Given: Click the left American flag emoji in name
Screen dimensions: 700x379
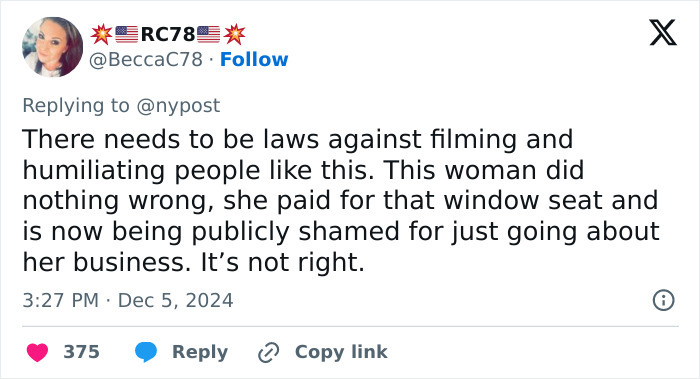Looking at the screenshot, I should pyautogui.click(x=126, y=34).
